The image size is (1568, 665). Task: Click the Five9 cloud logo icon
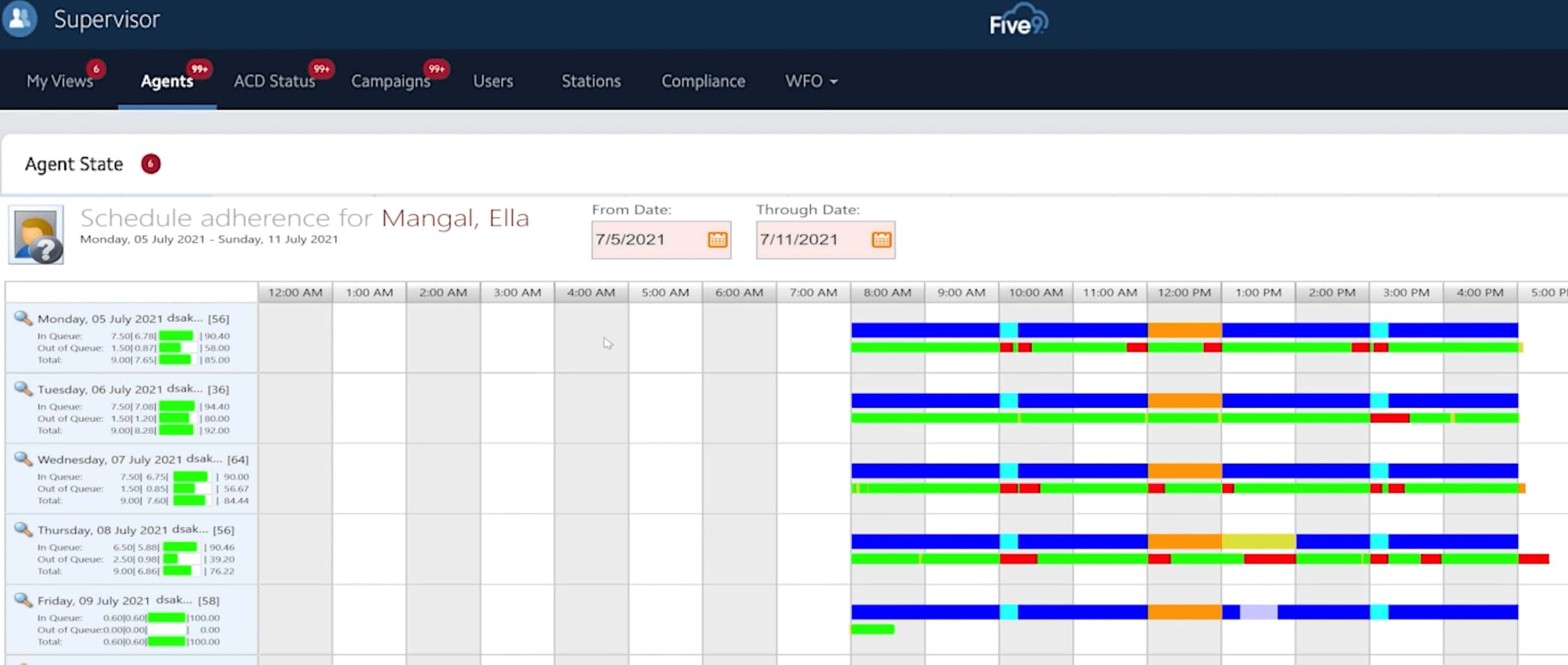(1015, 20)
